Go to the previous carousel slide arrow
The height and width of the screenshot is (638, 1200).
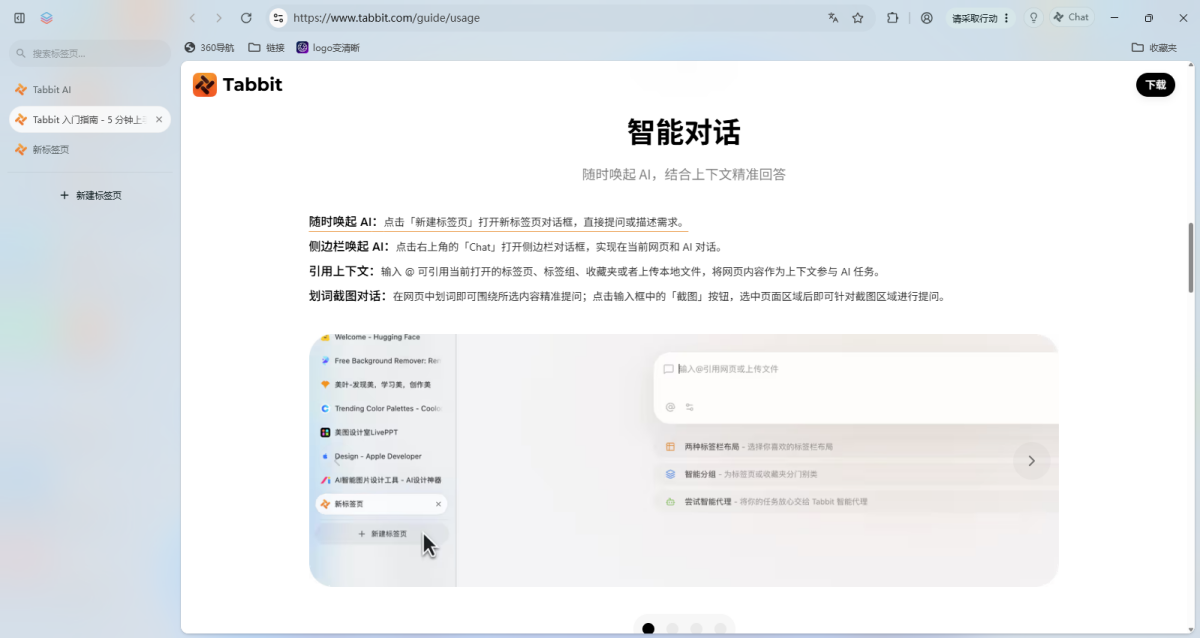click(337, 461)
